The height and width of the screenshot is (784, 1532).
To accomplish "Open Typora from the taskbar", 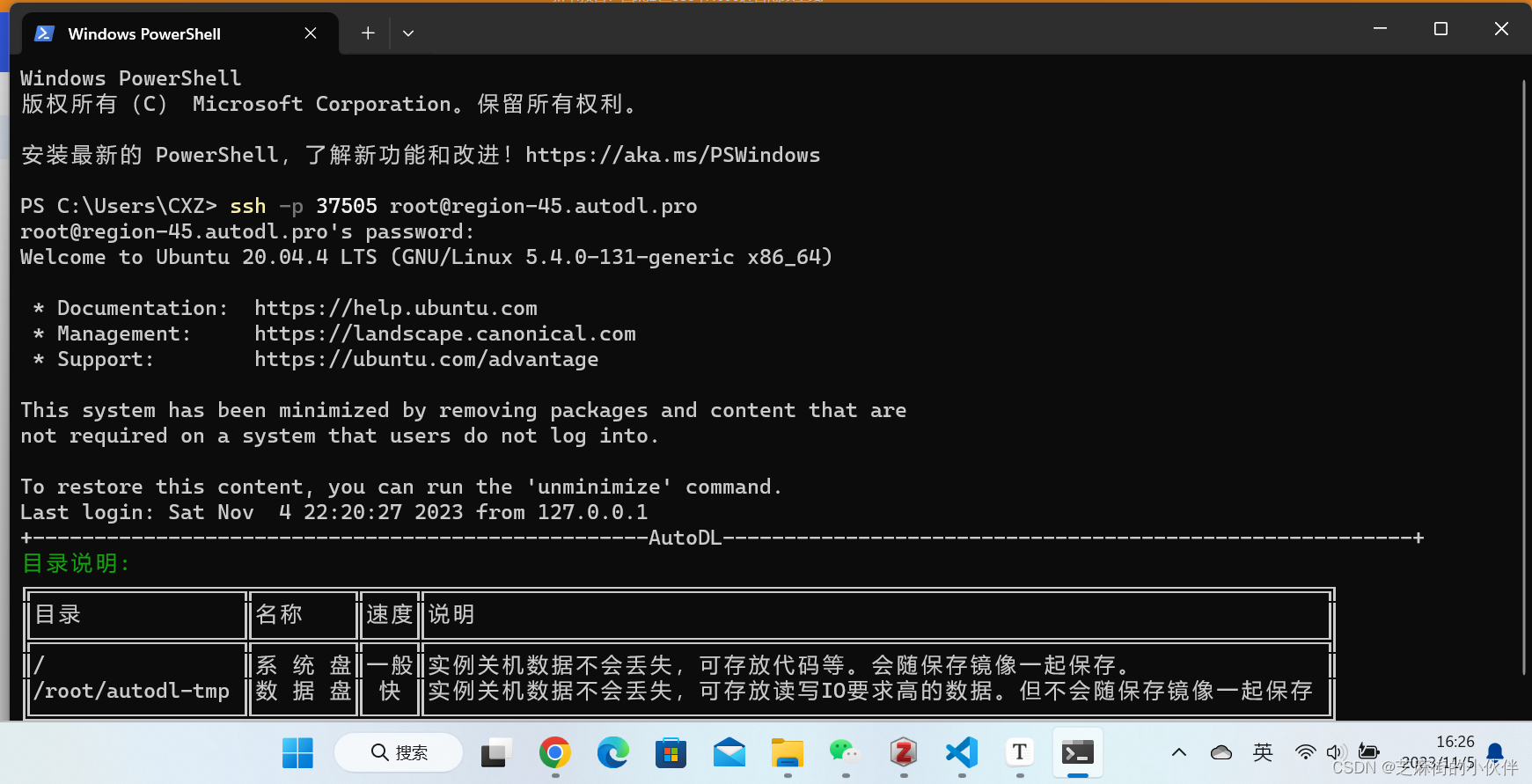I will click(x=1020, y=753).
